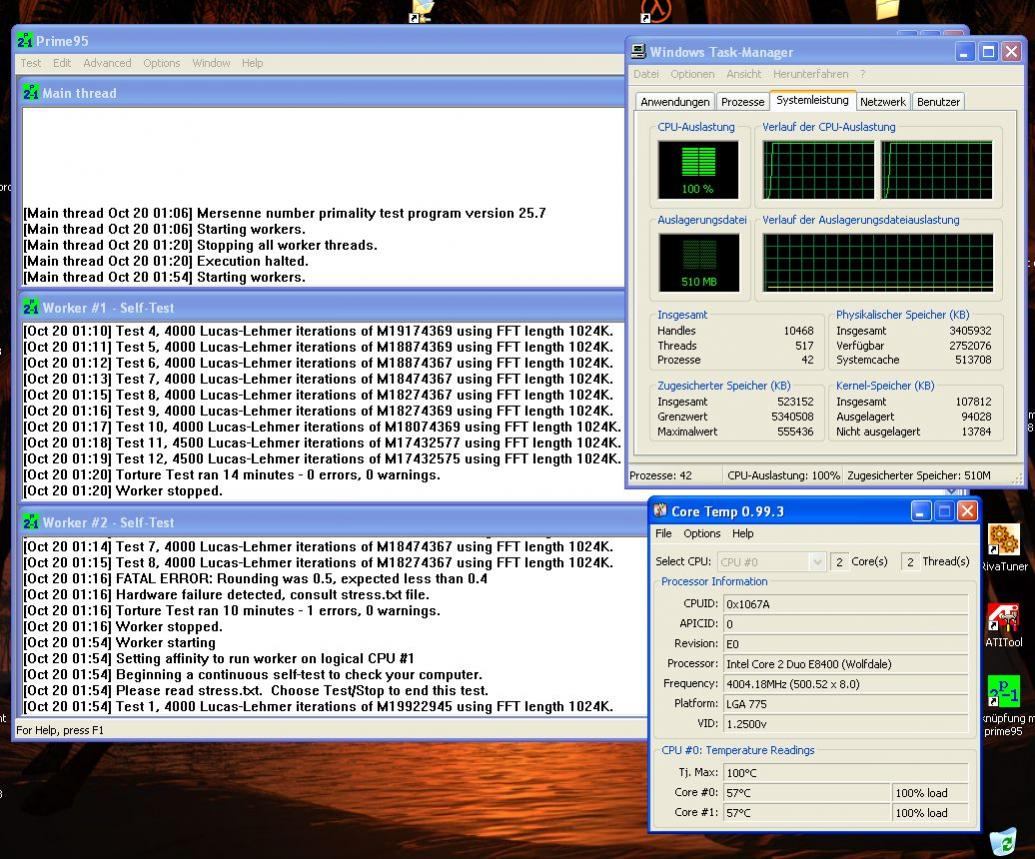Image resolution: width=1035 pixels, height=859 pixels.
Task: Open Task Manager Datei menu
Action: 646,74
